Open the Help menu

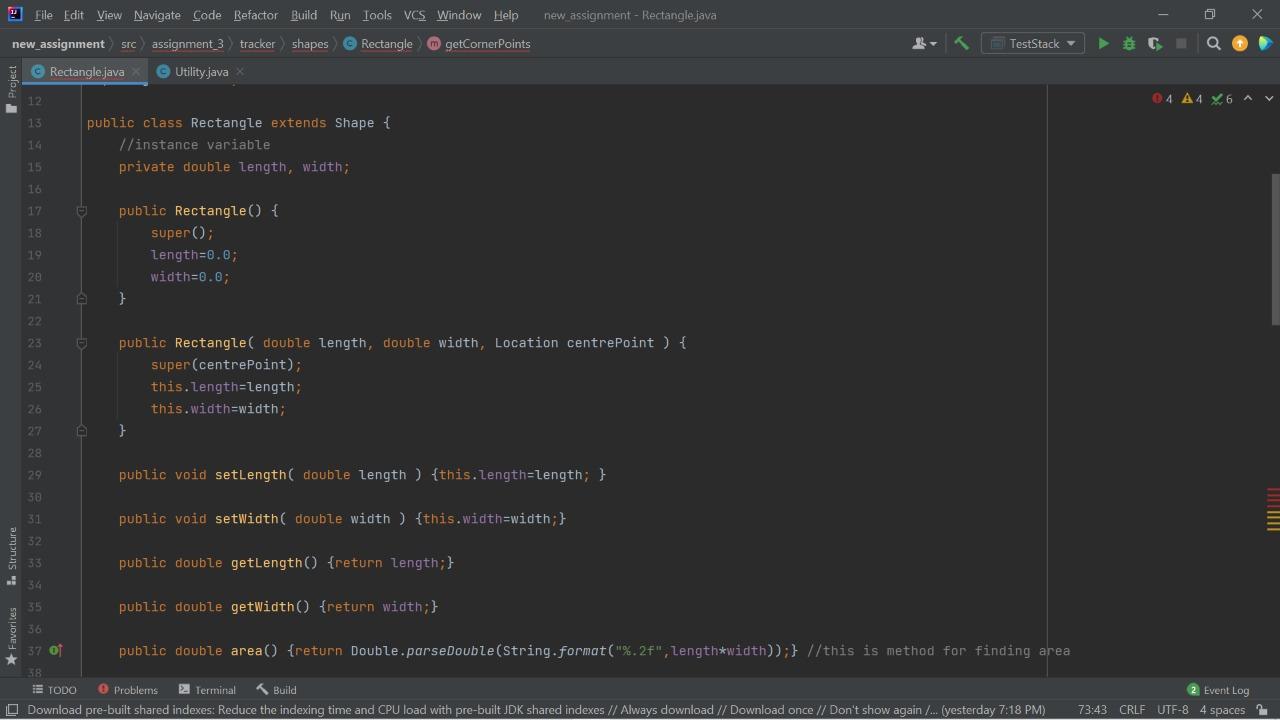pos(506,15)
